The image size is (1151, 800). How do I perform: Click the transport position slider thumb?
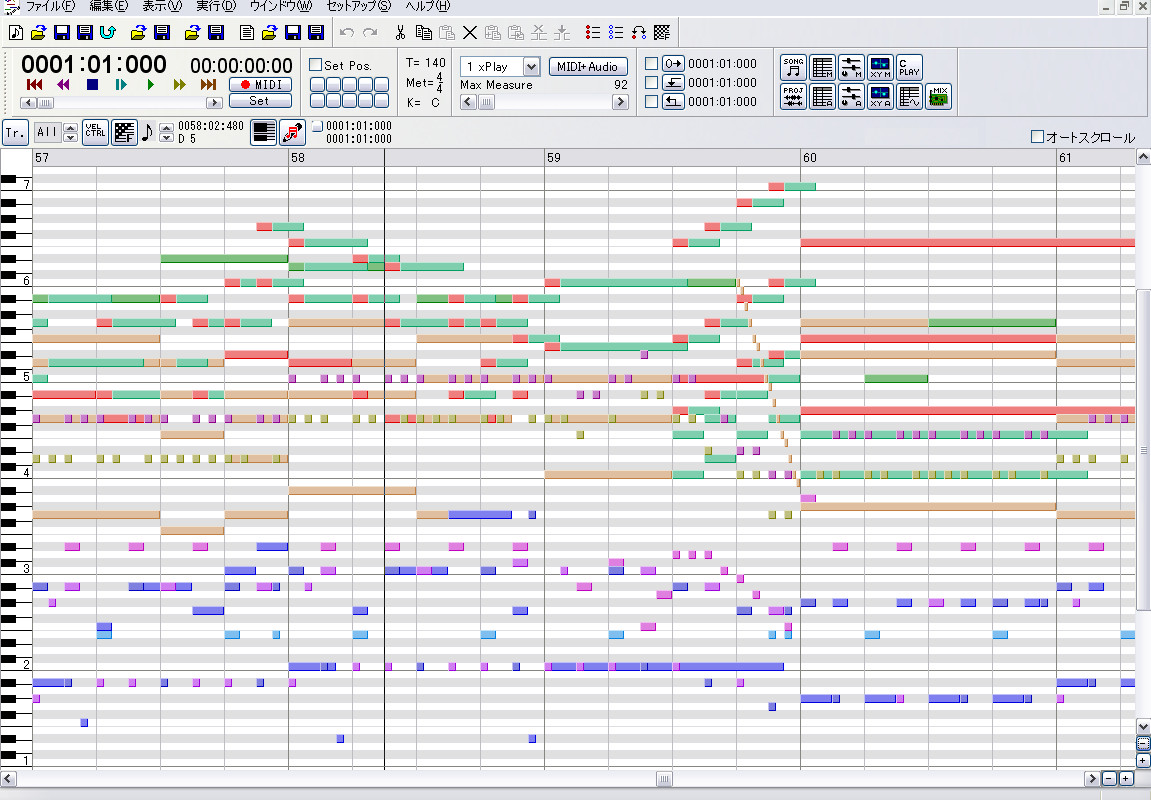pyautogui.click(x=46, y=103)
